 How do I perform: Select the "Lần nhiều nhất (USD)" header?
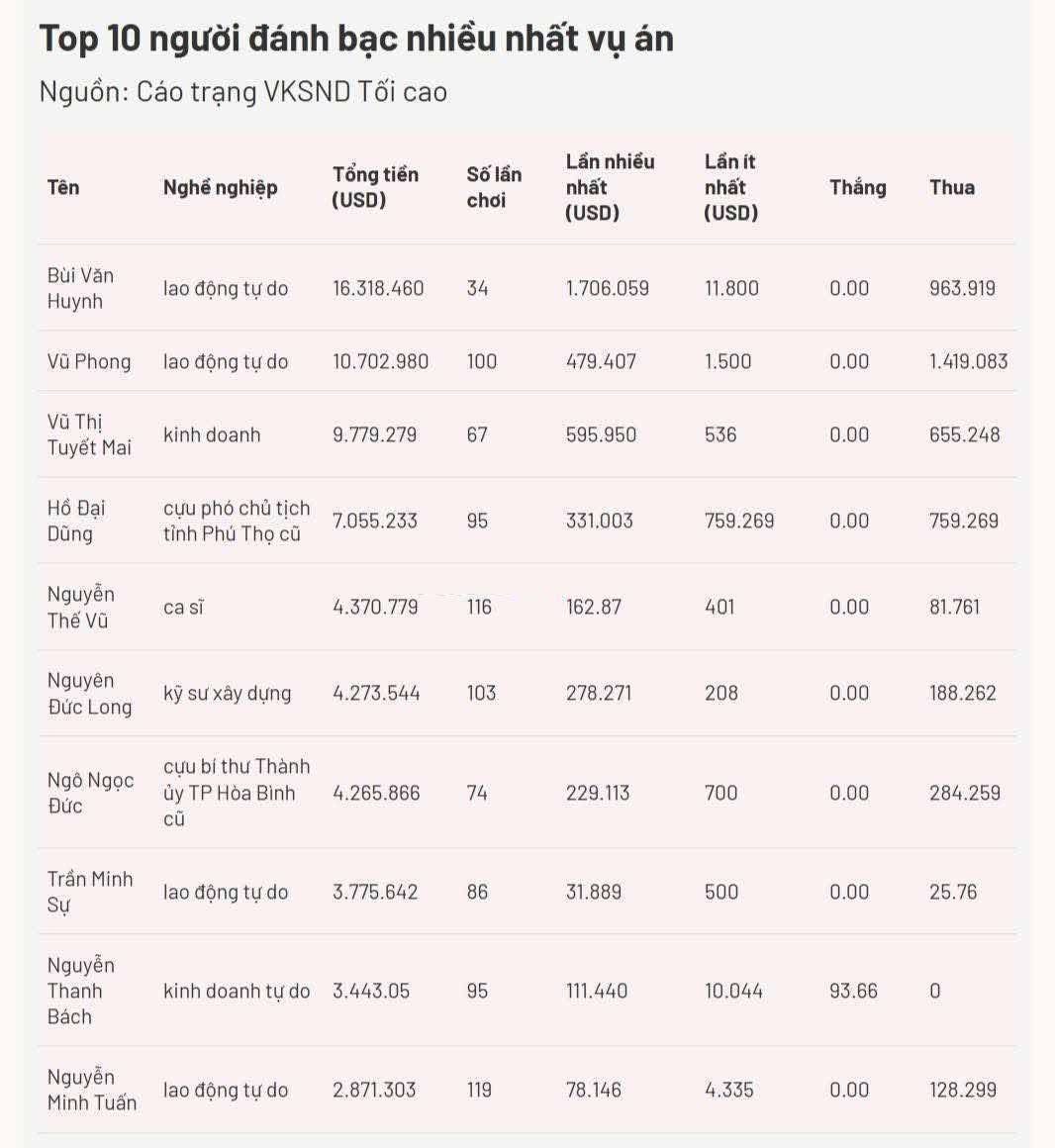coord(610,187)
